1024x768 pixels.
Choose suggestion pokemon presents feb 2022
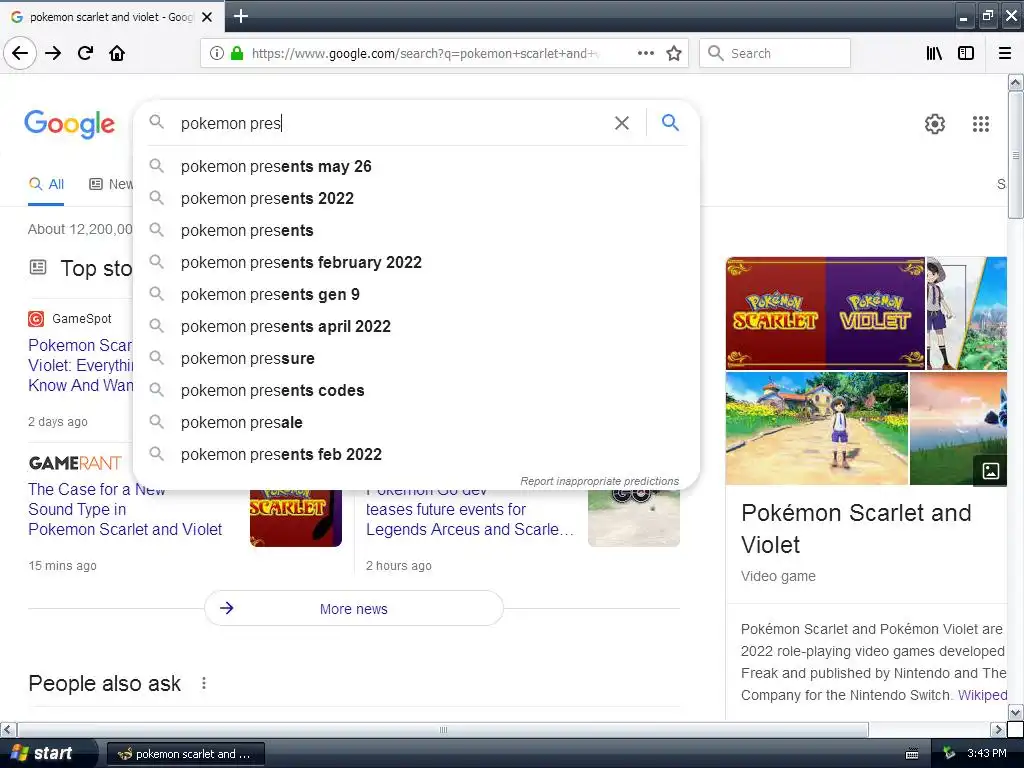click(416, 455)
